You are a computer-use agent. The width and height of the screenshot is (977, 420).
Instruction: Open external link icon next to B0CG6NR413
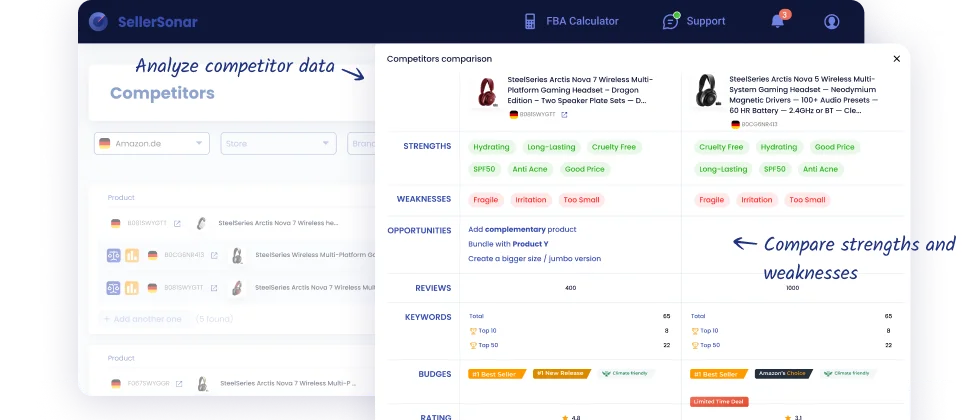214,255
